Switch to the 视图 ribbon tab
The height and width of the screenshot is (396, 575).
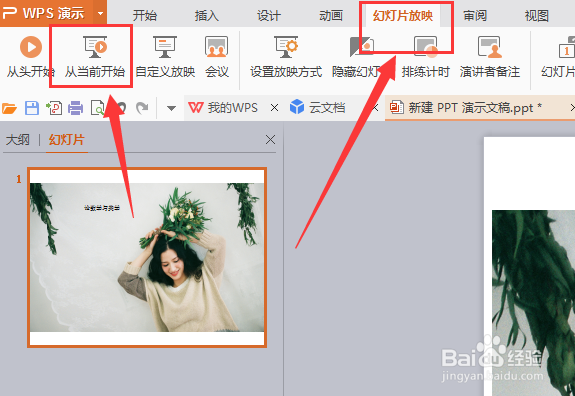(536, 16)
